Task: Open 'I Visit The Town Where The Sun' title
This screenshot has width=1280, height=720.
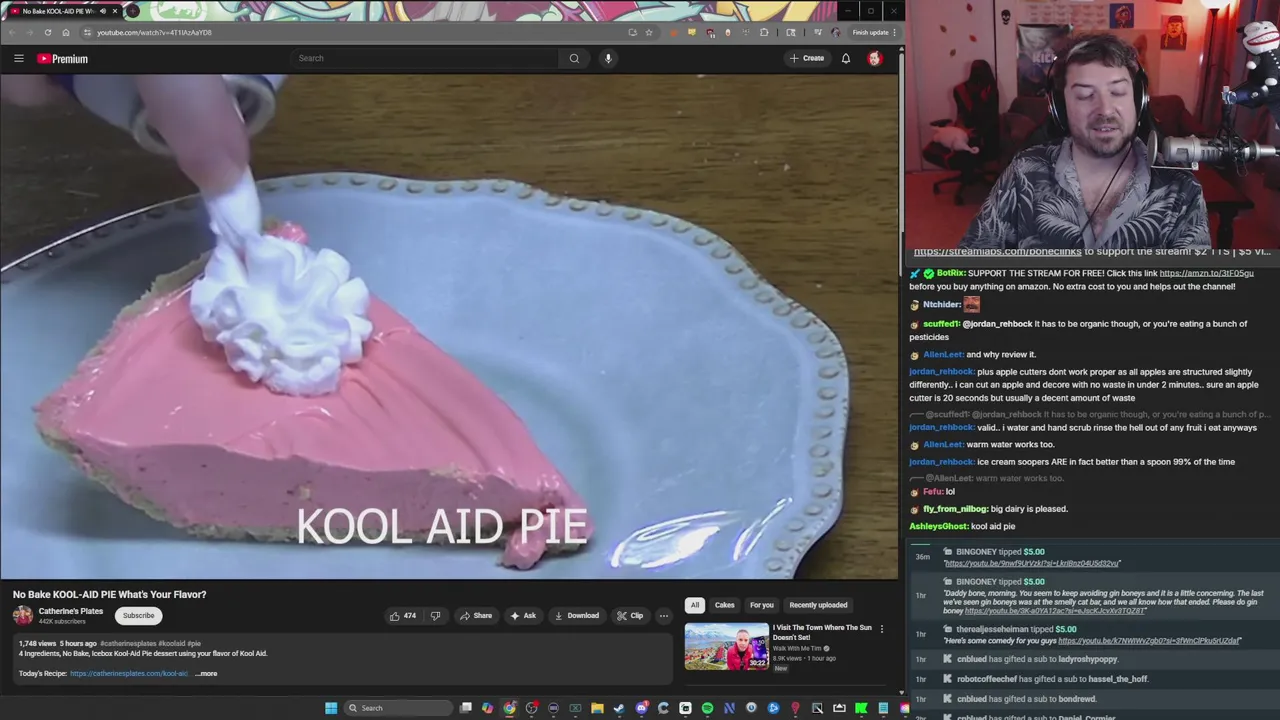Action: (822, 632)
